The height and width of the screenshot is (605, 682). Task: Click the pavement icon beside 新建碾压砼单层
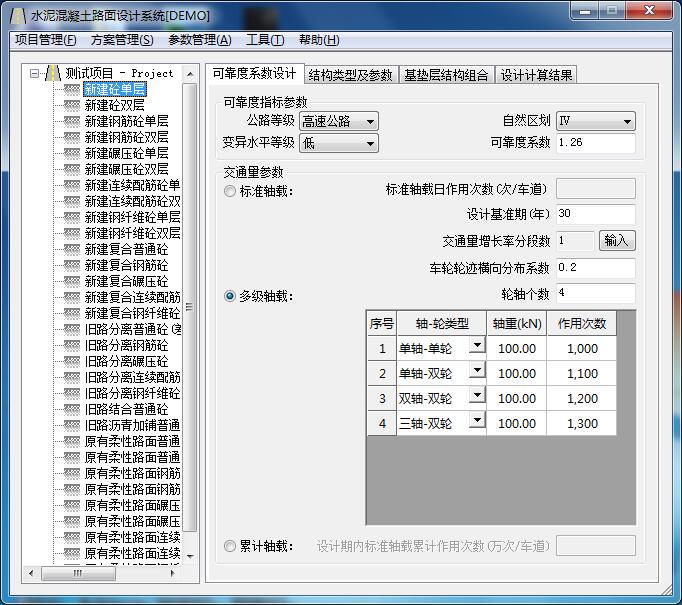[72, 153]
